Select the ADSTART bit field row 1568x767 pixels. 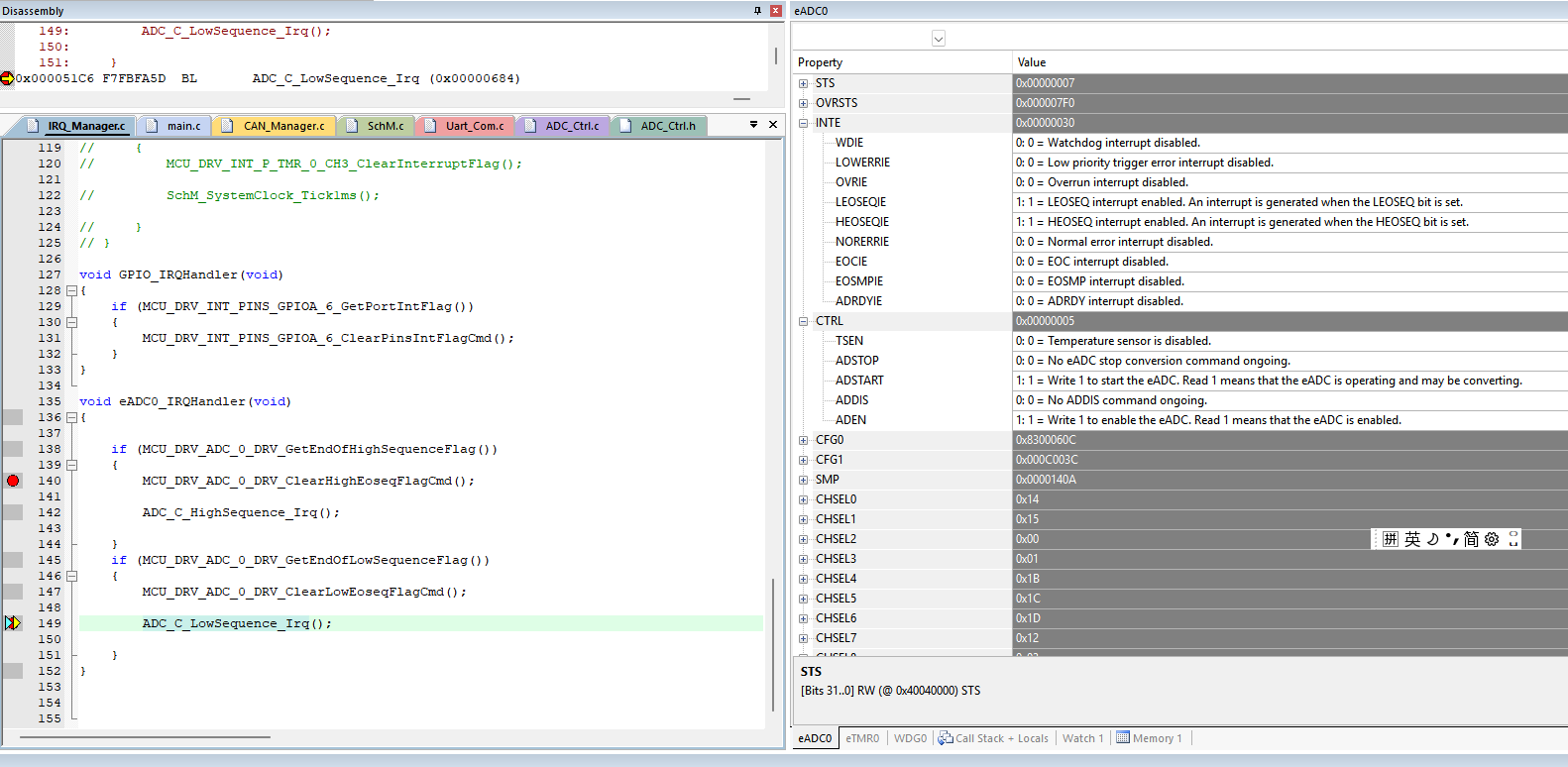coord(1180,381)
